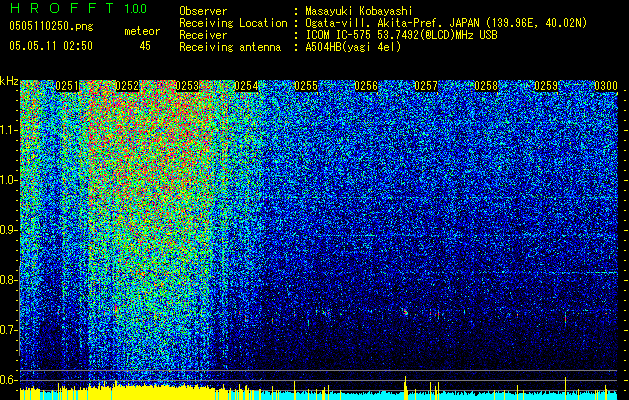Screen dimensions: 629x400
Task: Click the 0252 time marker
Action: 127,86
